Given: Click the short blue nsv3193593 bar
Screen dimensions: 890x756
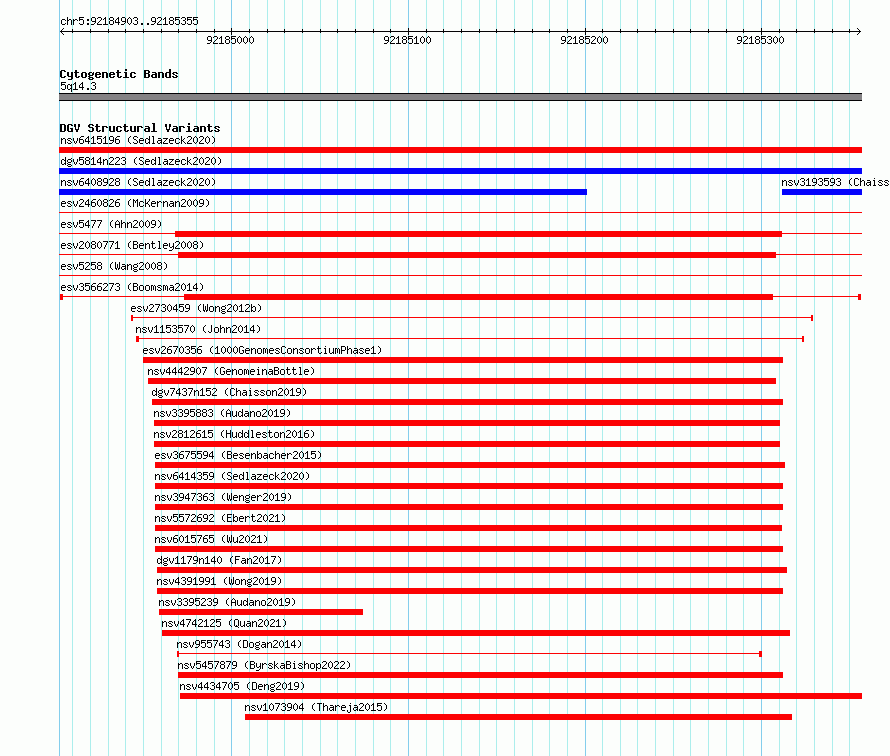Looking at the screenshot, I should pyautogui.click(x=822, y=192).
